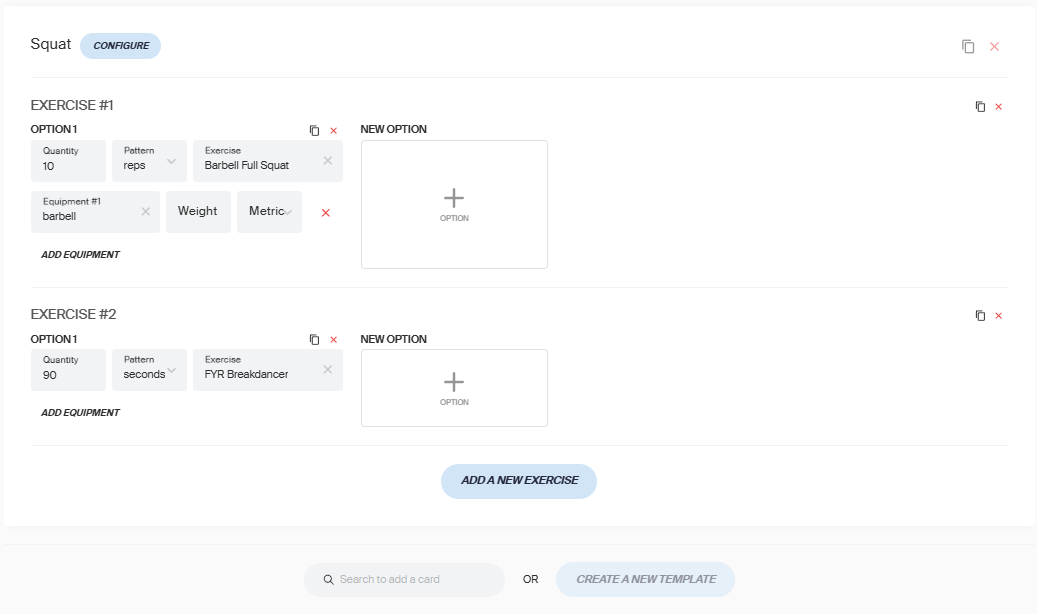Copy Exercise #1 using duplicate icon
The image size is (1037, 614).
click(980, 107)
